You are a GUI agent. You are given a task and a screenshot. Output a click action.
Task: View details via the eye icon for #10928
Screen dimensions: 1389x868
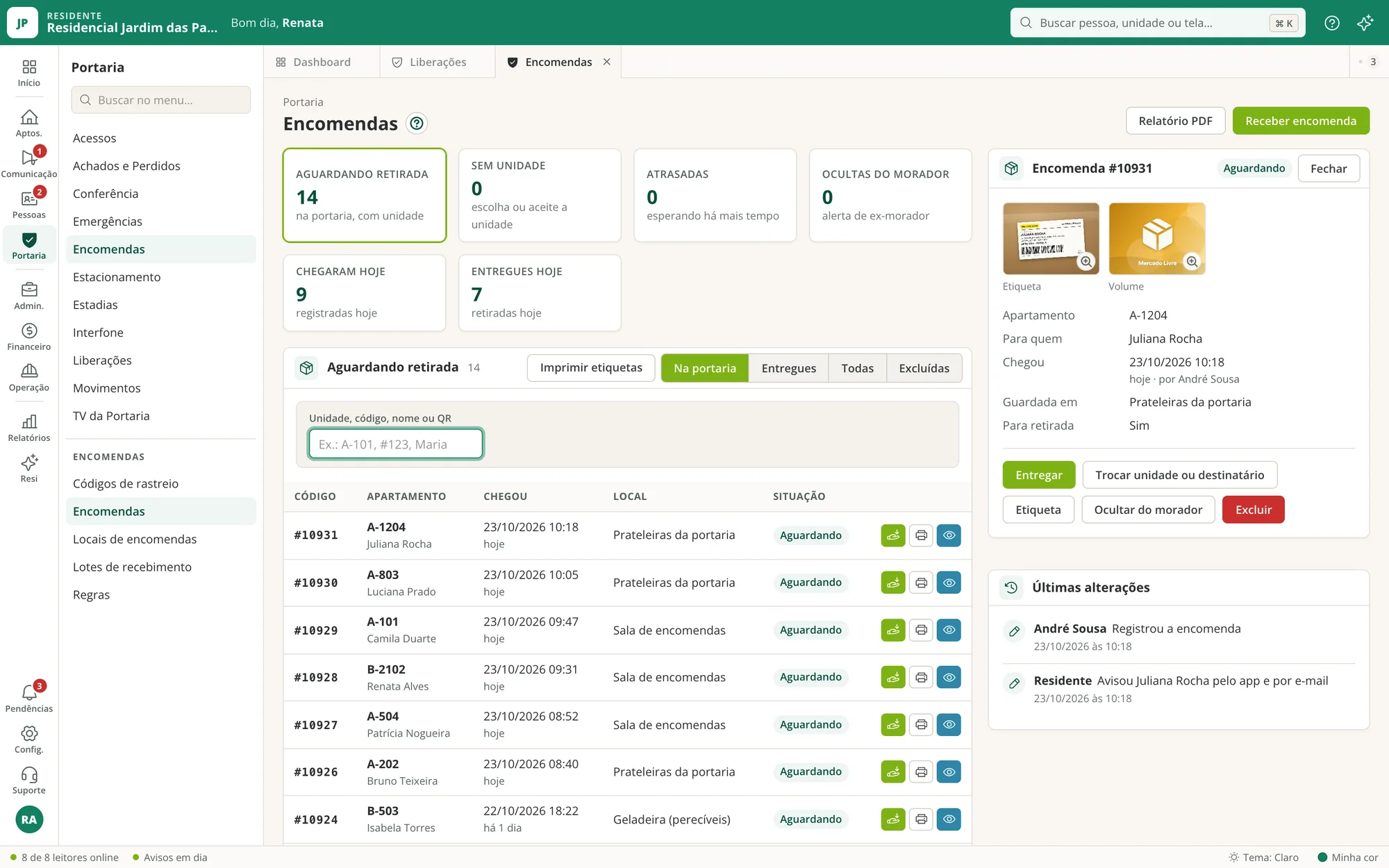pyautogui.click(x=949, y=677)
